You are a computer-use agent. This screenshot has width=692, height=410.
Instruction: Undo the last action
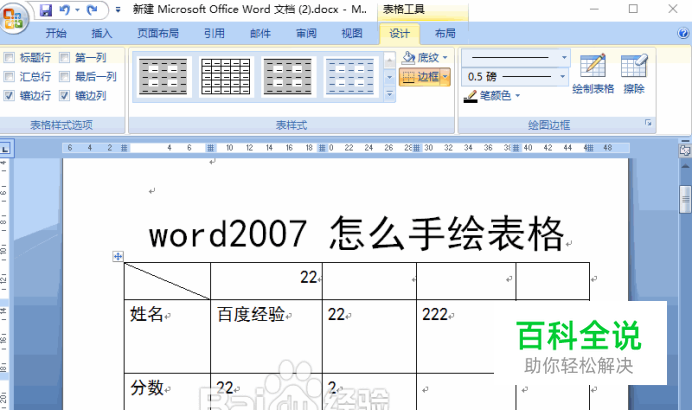click(64, 10)
